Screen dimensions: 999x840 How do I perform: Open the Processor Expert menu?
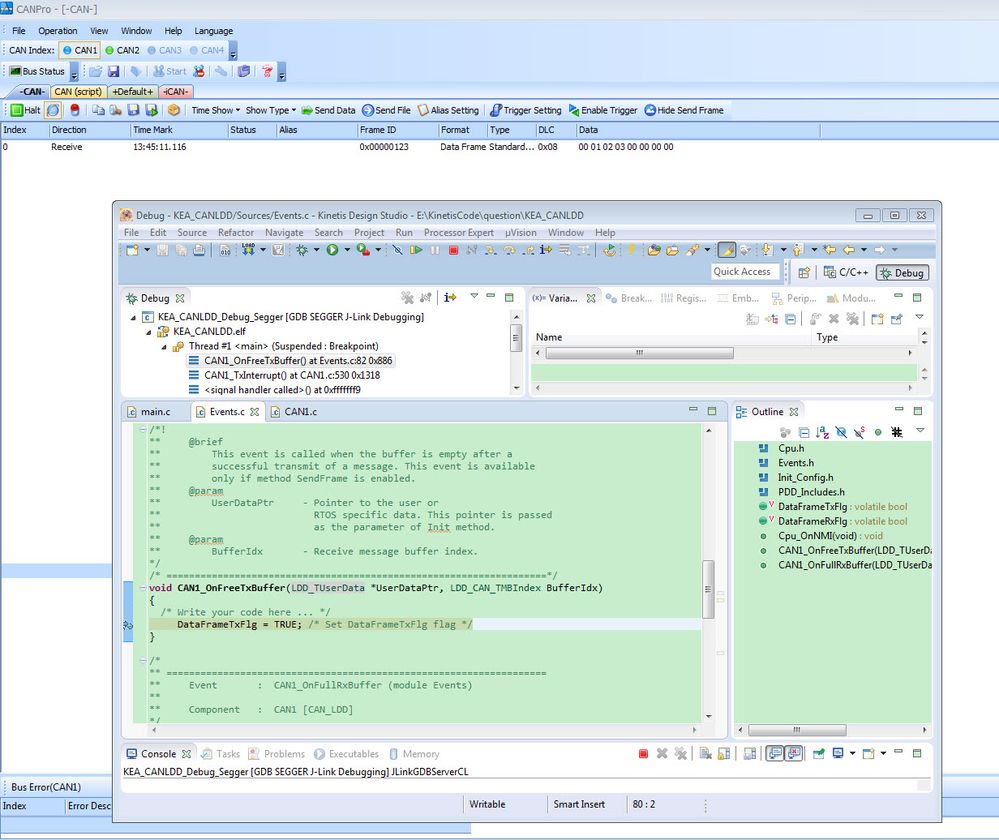click(x=459, y=233)
